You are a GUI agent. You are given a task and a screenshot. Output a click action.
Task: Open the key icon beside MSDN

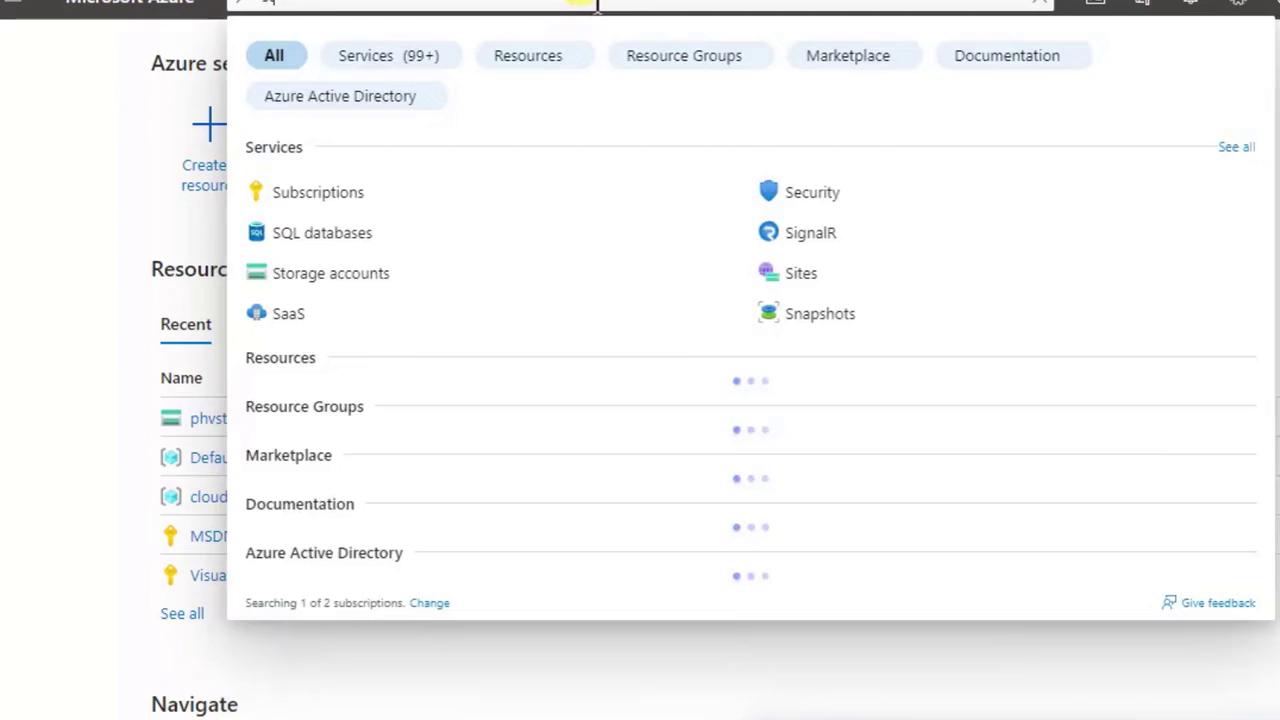coord(171,536)
